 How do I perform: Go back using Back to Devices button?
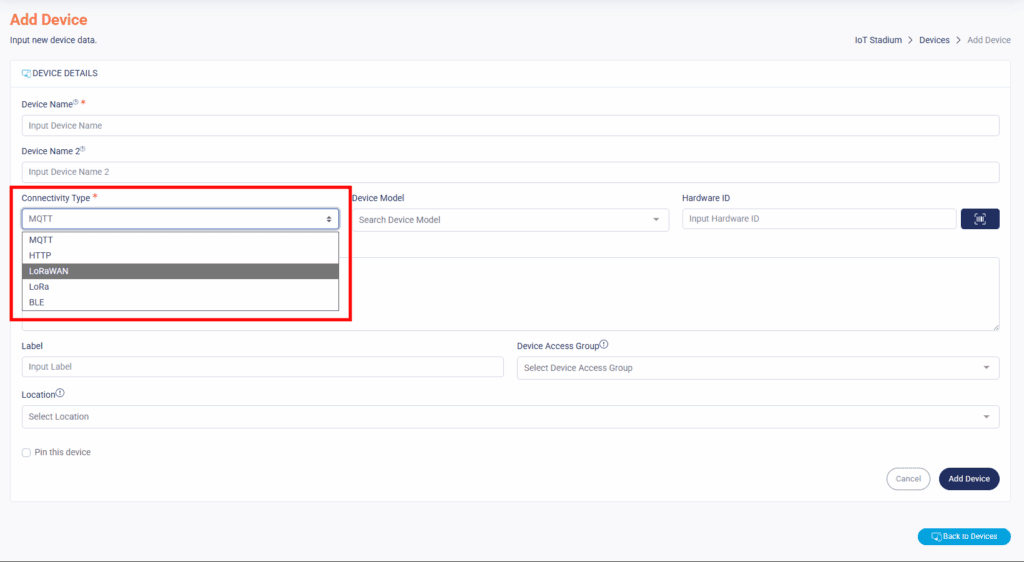tap(963, 536)
